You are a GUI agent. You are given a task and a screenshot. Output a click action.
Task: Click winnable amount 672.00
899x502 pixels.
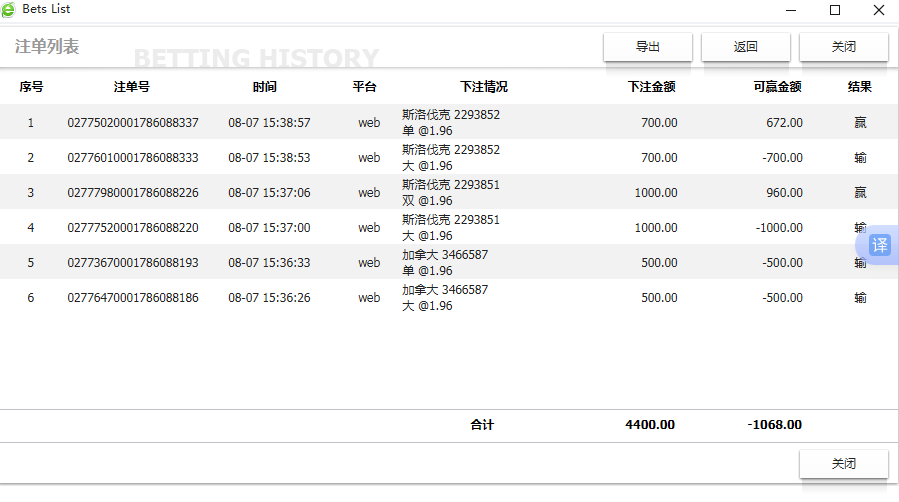click(x=784, y=123)
